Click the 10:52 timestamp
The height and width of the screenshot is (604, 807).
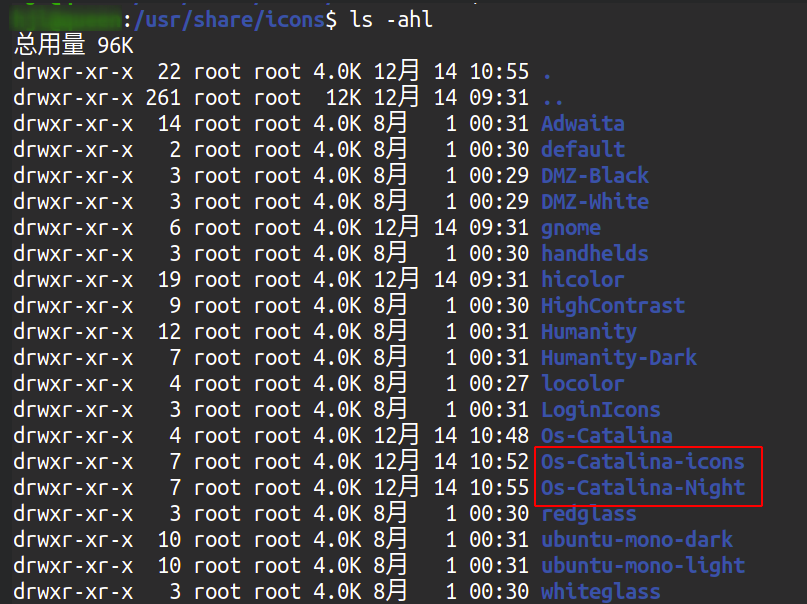tap(499, 461)
